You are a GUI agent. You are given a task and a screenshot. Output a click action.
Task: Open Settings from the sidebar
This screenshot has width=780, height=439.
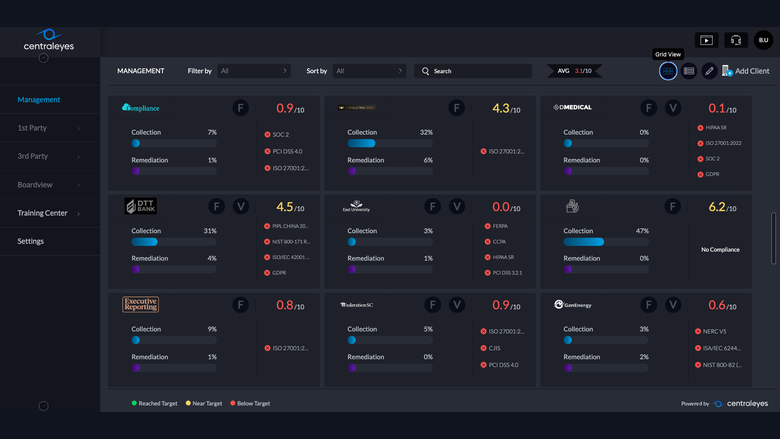[x=50, y=241]
